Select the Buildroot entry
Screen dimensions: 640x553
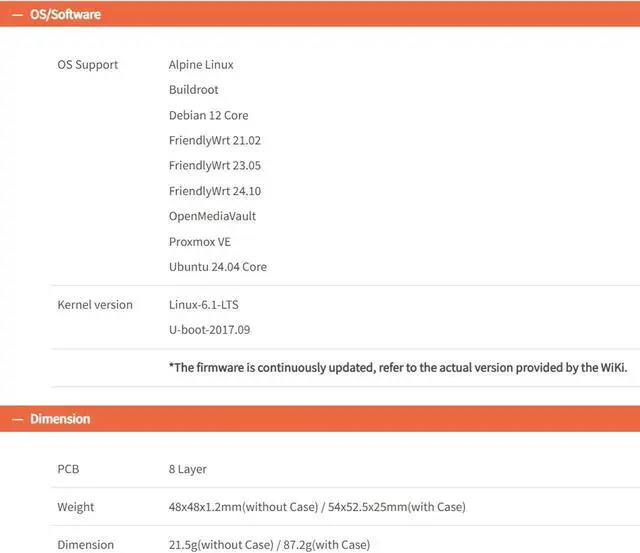tap(193, 90)
